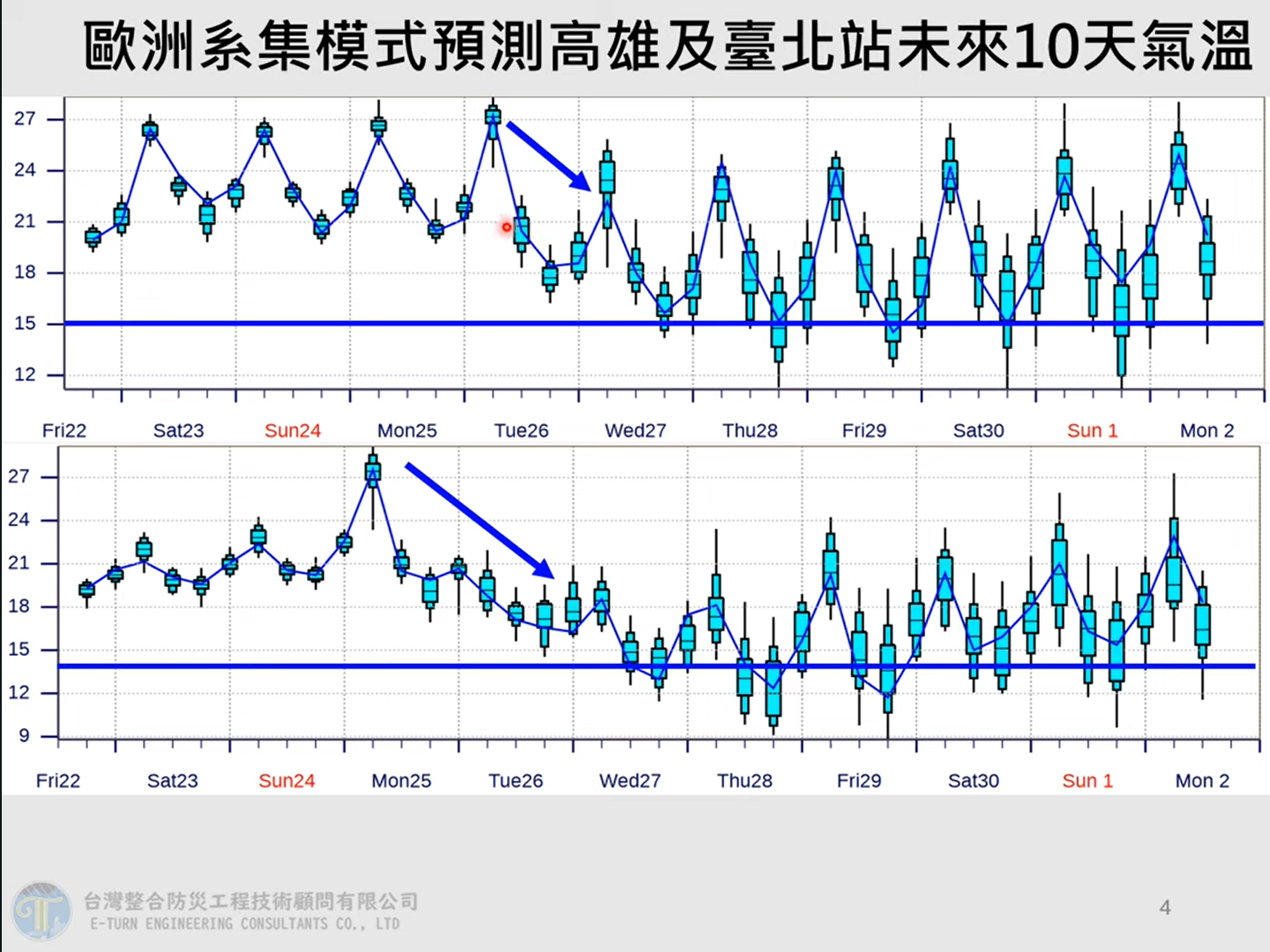The image size is (1270, 952).
Task: Click the 27 y-axis value of the lower chart
Action: [x=19, y=476]
